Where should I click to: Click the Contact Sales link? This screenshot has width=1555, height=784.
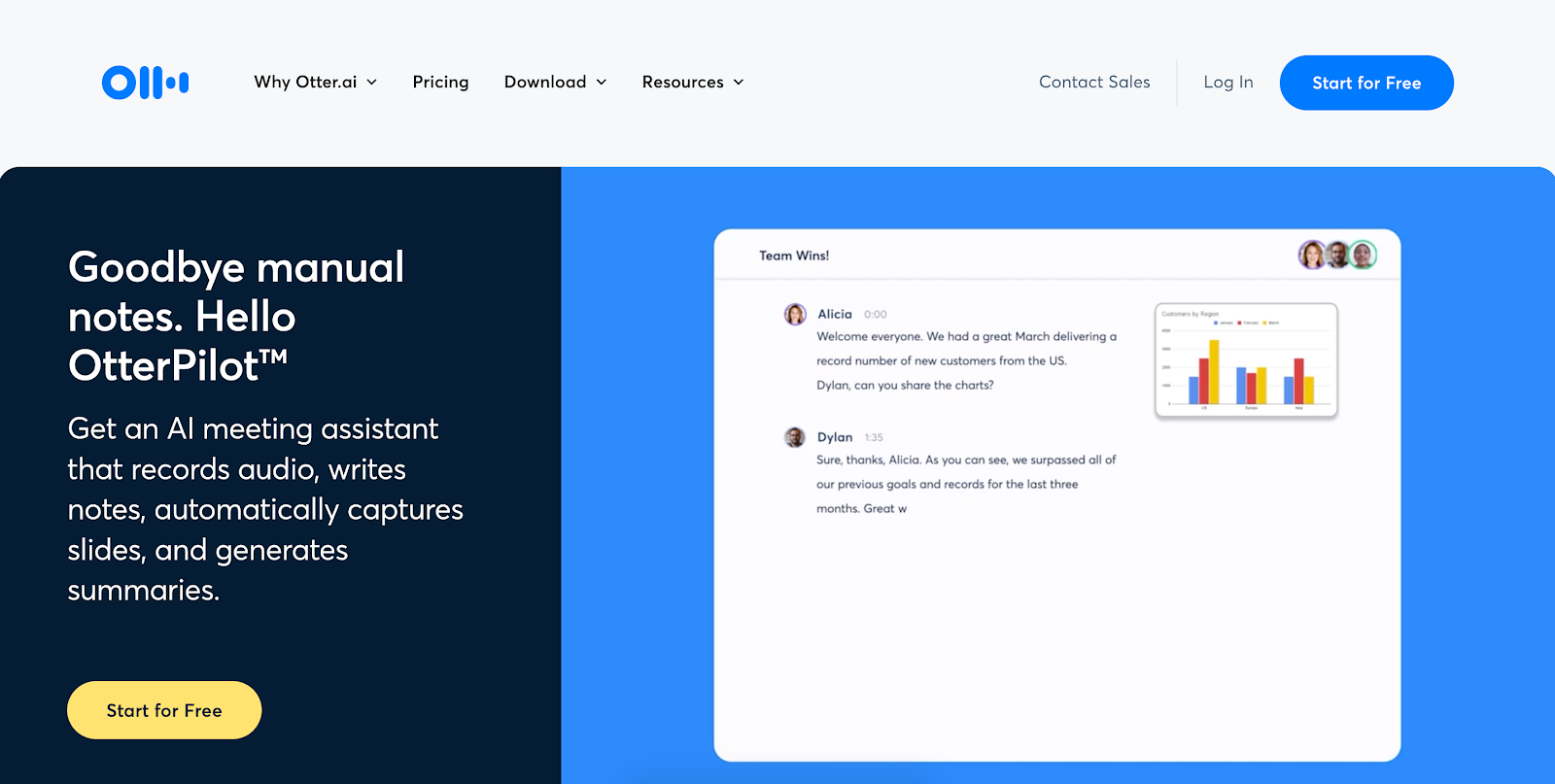point(1094,83)
